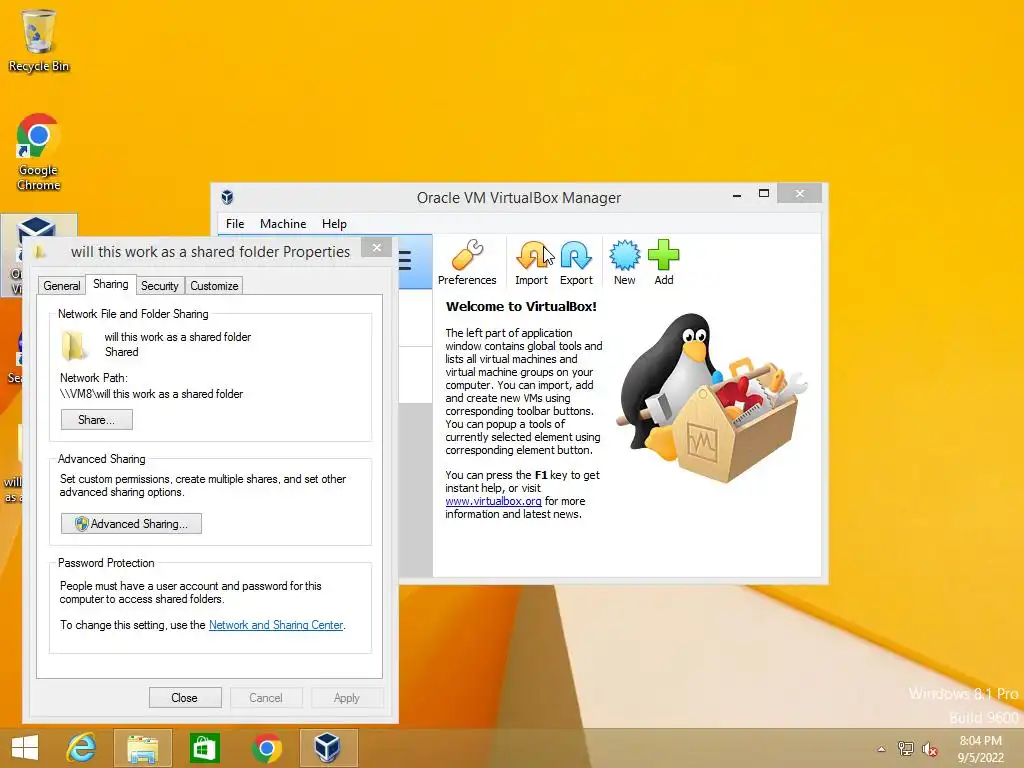
Task: Click the green Add machine icon
Action: tap(664, 263)
